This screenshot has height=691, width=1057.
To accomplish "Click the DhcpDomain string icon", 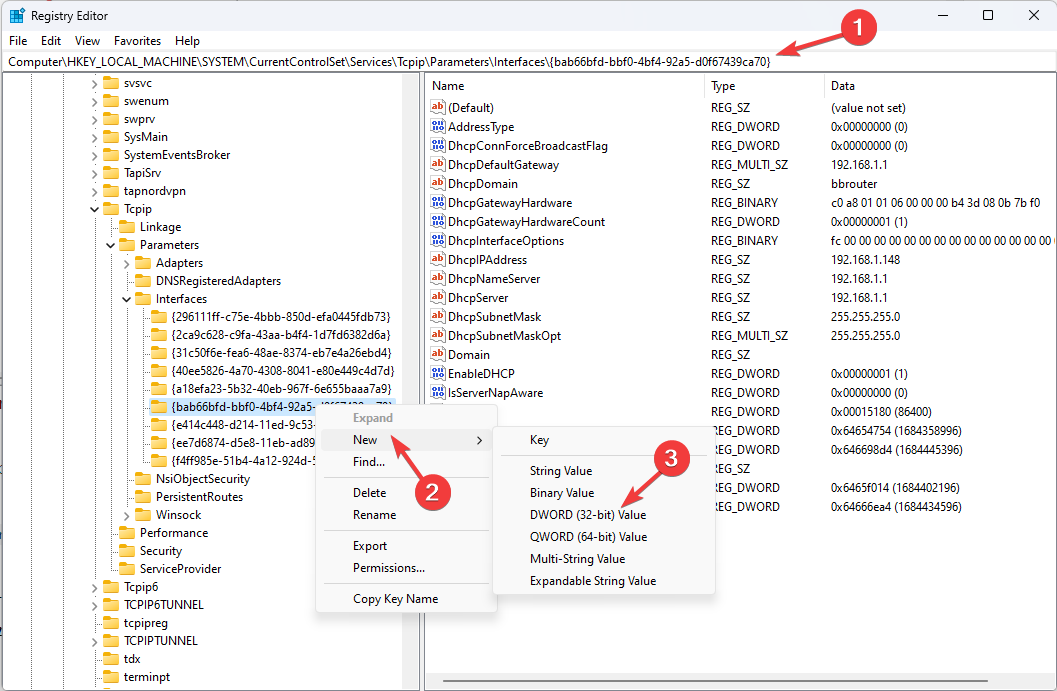I will coord(437,183).
